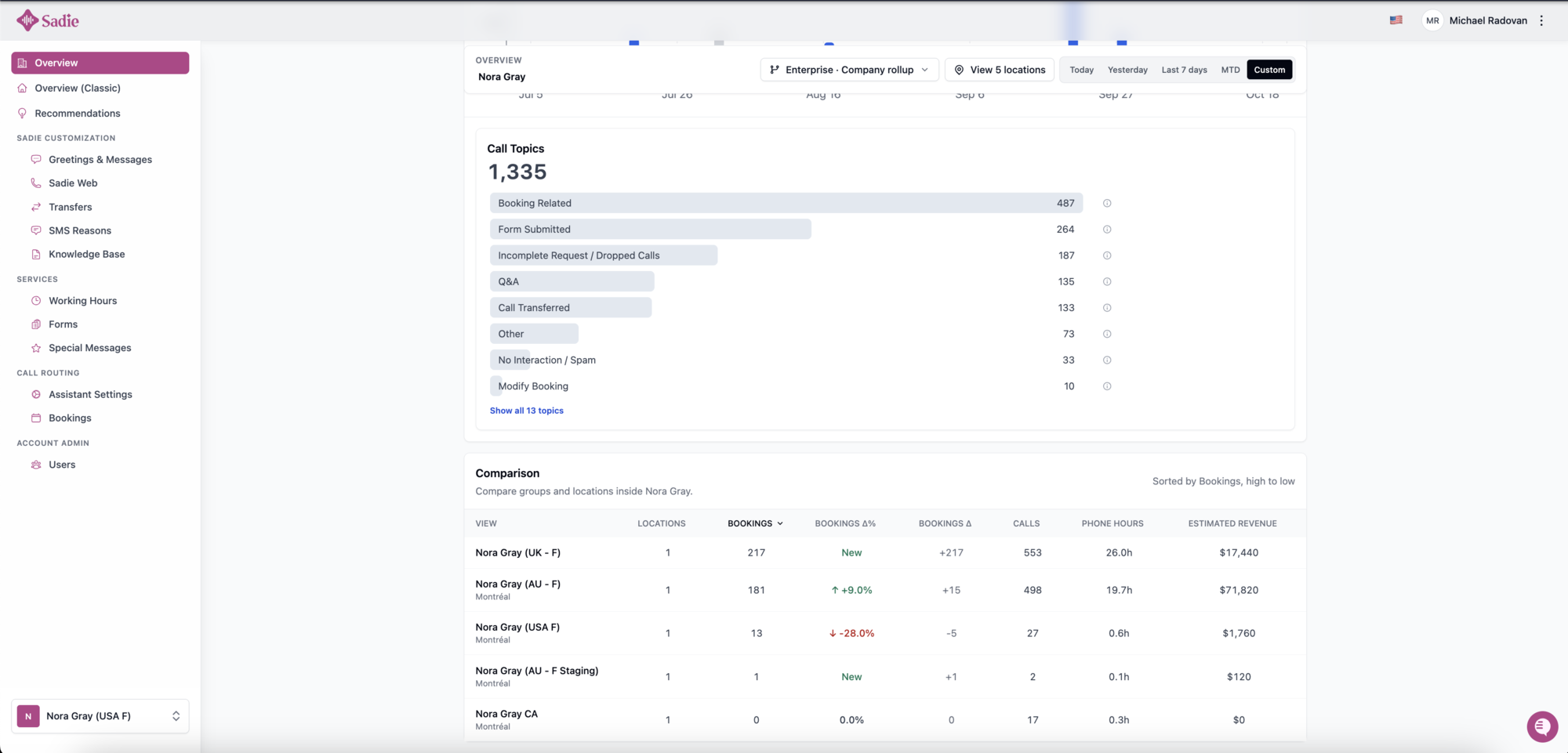Open the Nora Gray (UK - F) row

885,553
